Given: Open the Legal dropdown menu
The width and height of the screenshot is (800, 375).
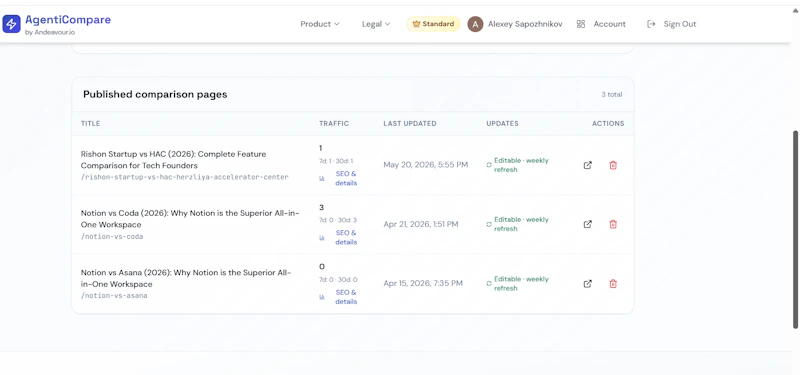Looking at the screenshot, I should (376, 24).
